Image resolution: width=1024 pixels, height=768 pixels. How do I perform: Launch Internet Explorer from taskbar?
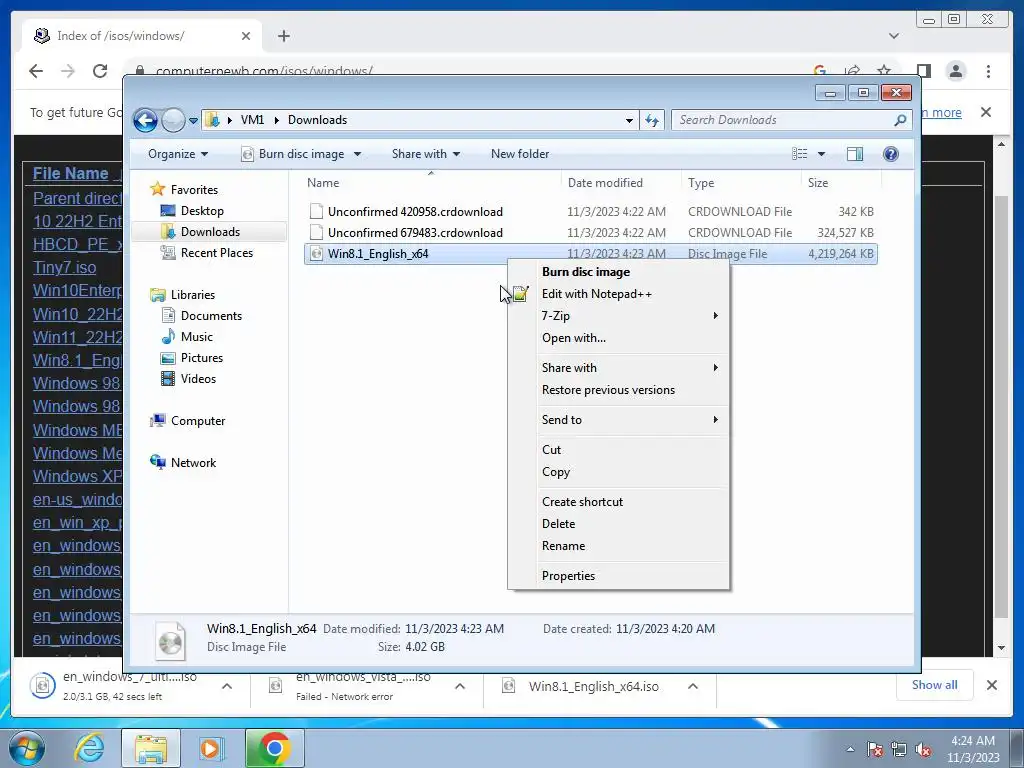click(x=88, y=748)
